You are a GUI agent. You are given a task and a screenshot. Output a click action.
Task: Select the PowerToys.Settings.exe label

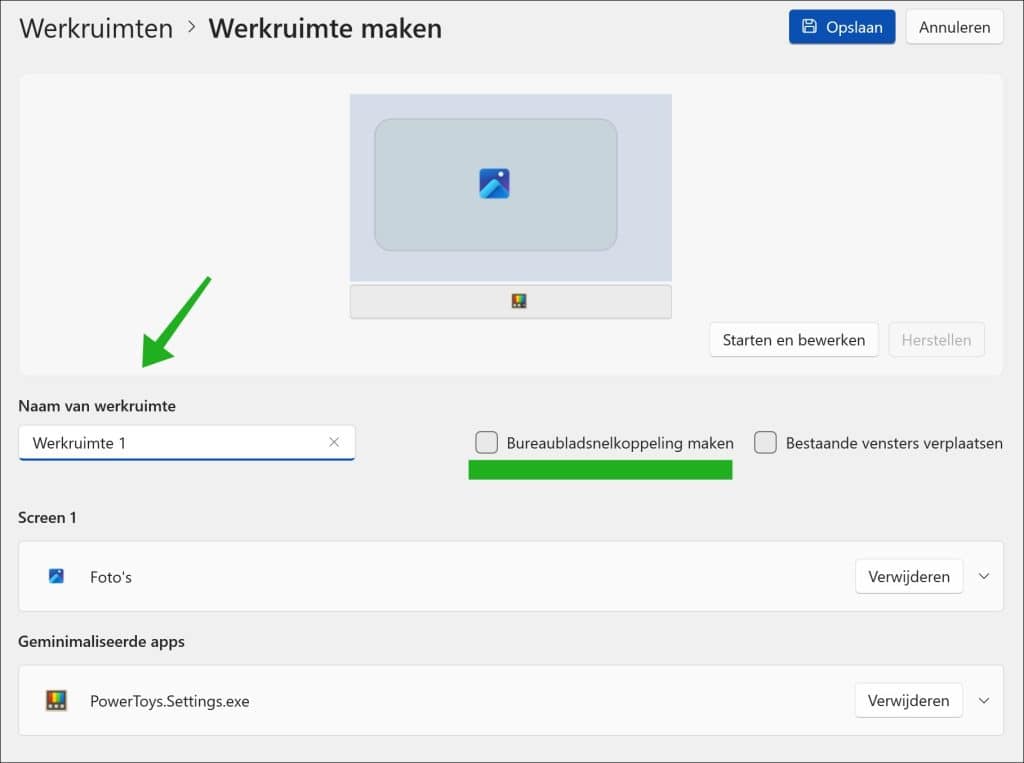(x=170, y=701)
